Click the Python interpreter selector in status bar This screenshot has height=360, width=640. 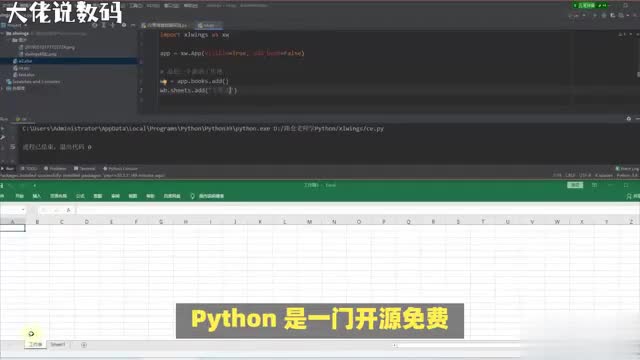[x=627, y=175]
